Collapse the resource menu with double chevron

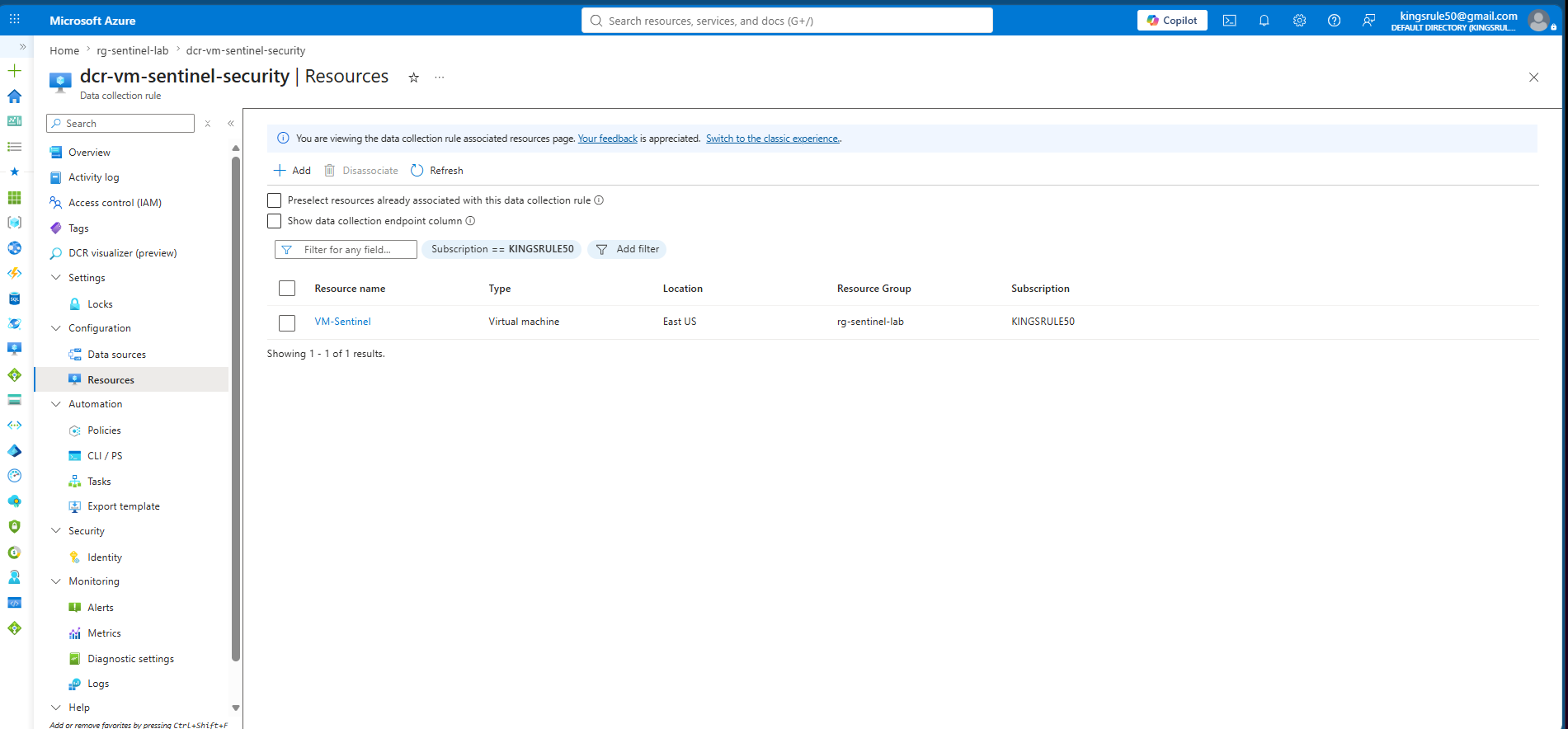coord(231,124)
